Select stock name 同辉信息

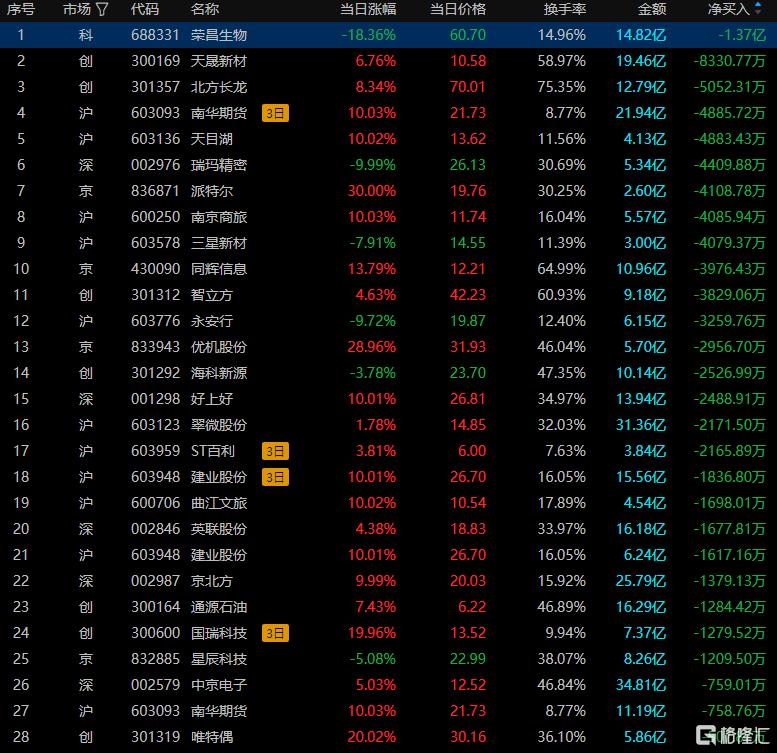tap(219, 269)
